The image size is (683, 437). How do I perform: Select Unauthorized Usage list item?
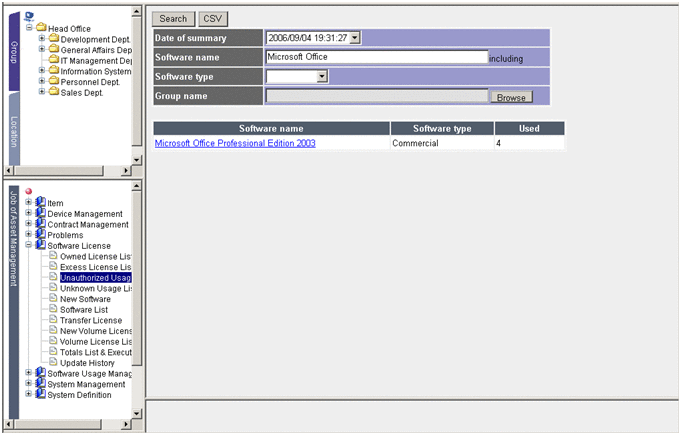tap(95, 278)
